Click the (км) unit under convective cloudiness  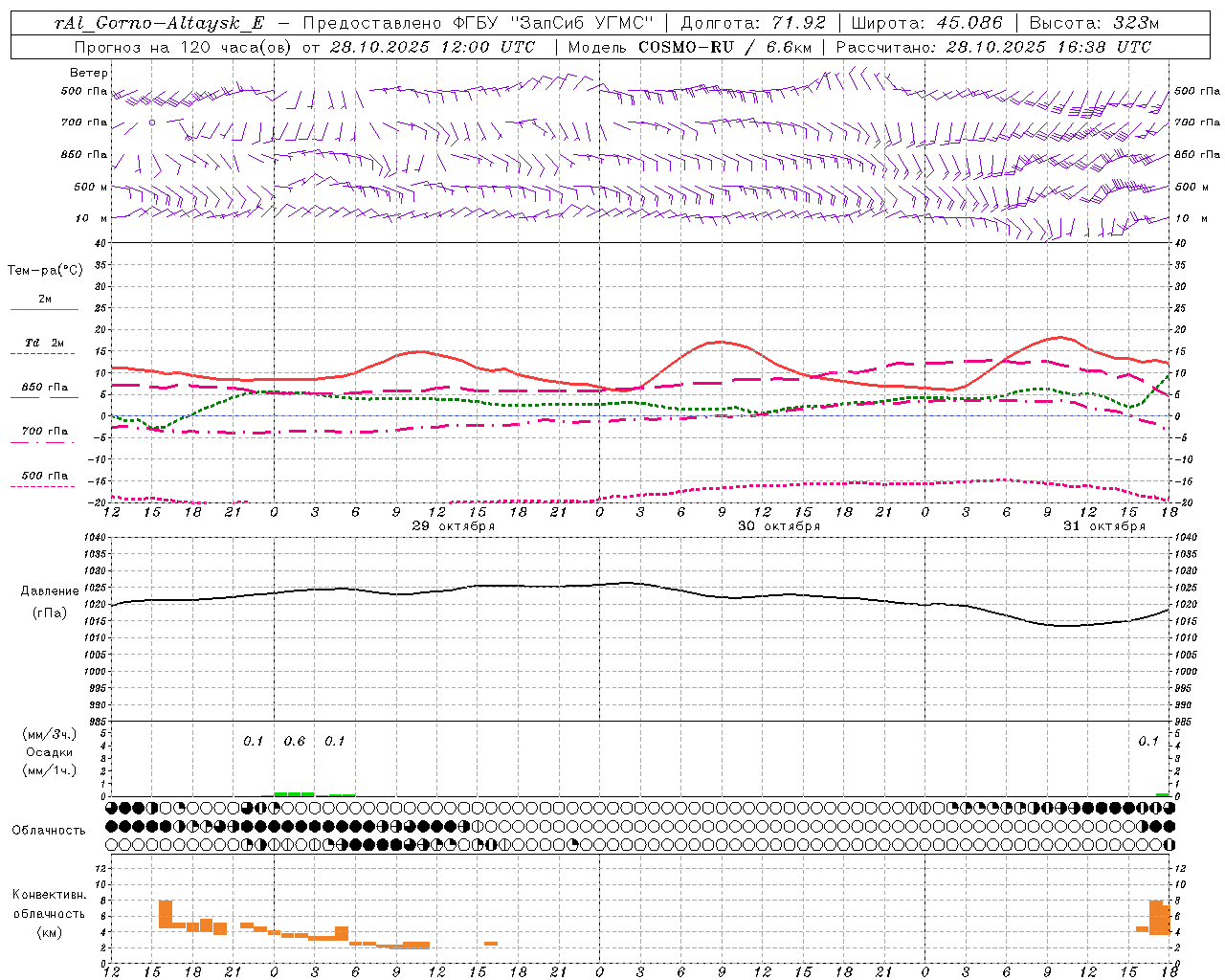click(49, 931)
